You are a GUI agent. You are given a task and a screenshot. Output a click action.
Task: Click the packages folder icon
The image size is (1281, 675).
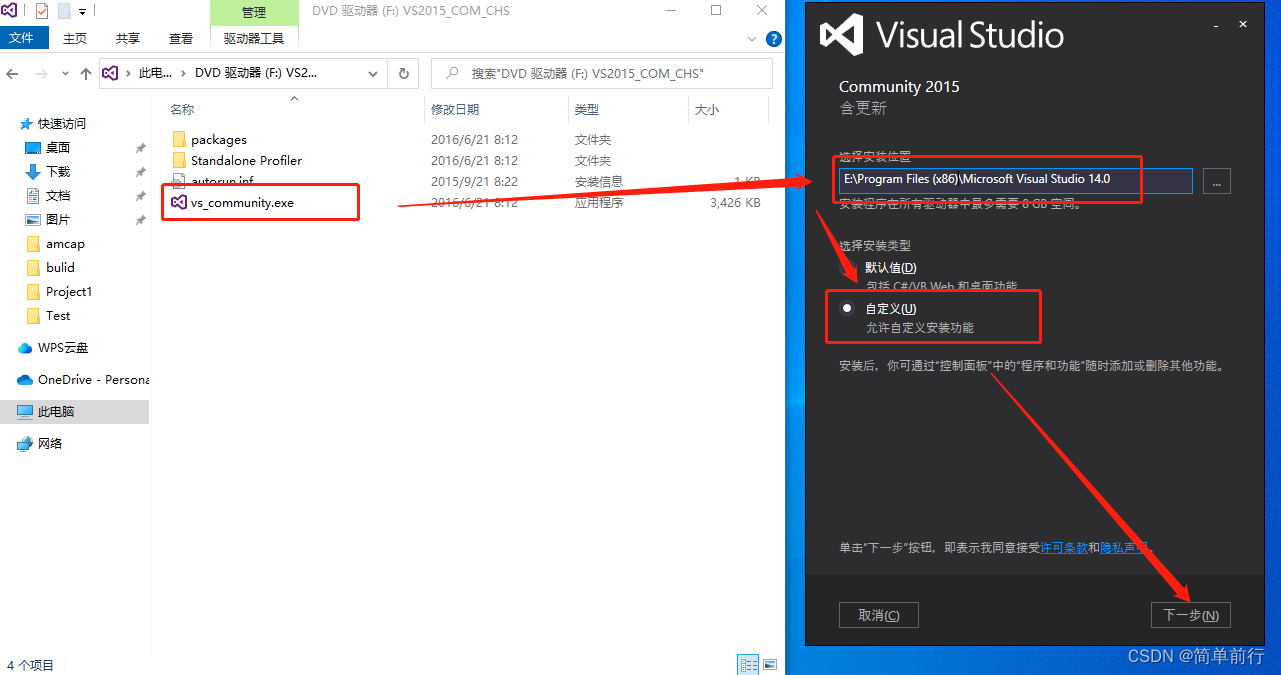179,139
